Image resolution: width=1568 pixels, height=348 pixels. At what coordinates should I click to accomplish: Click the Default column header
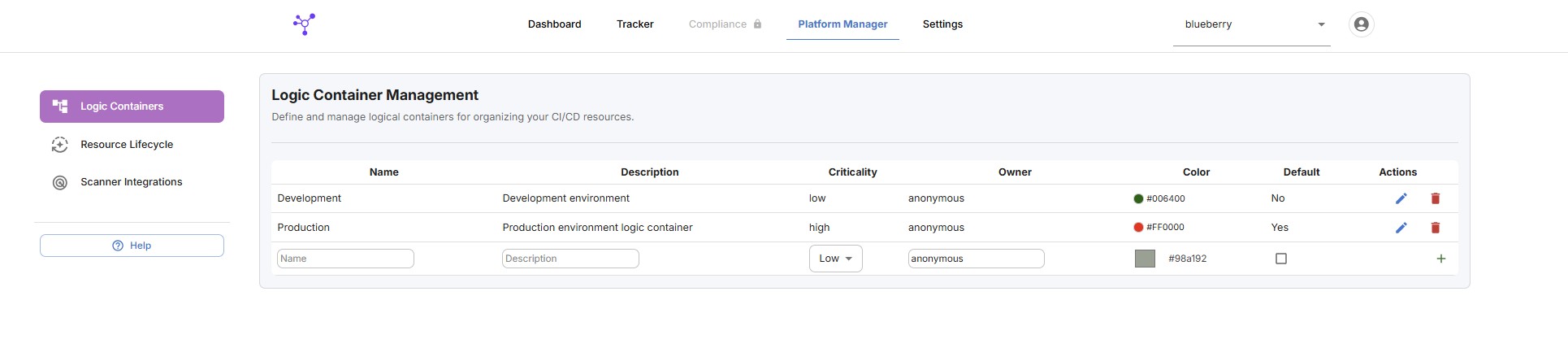[1302, 172]
